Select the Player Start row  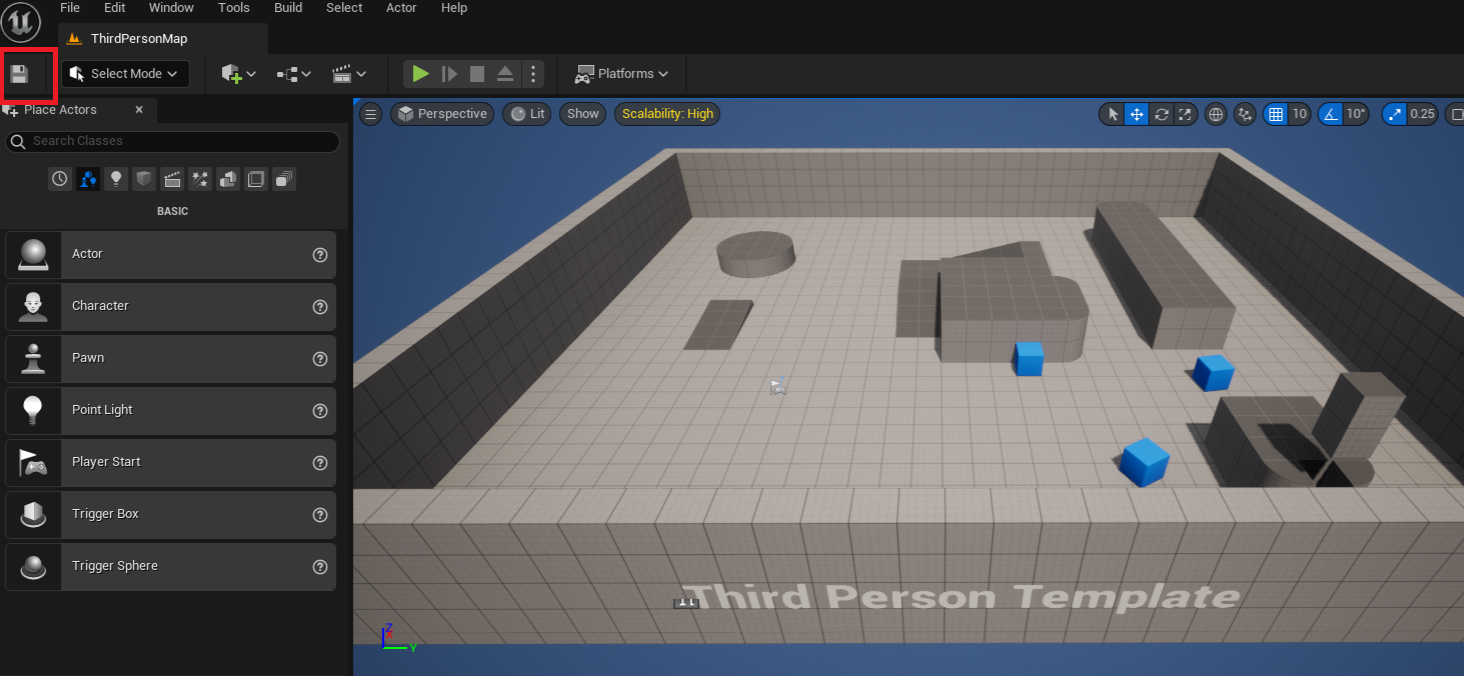click(171, 462)
